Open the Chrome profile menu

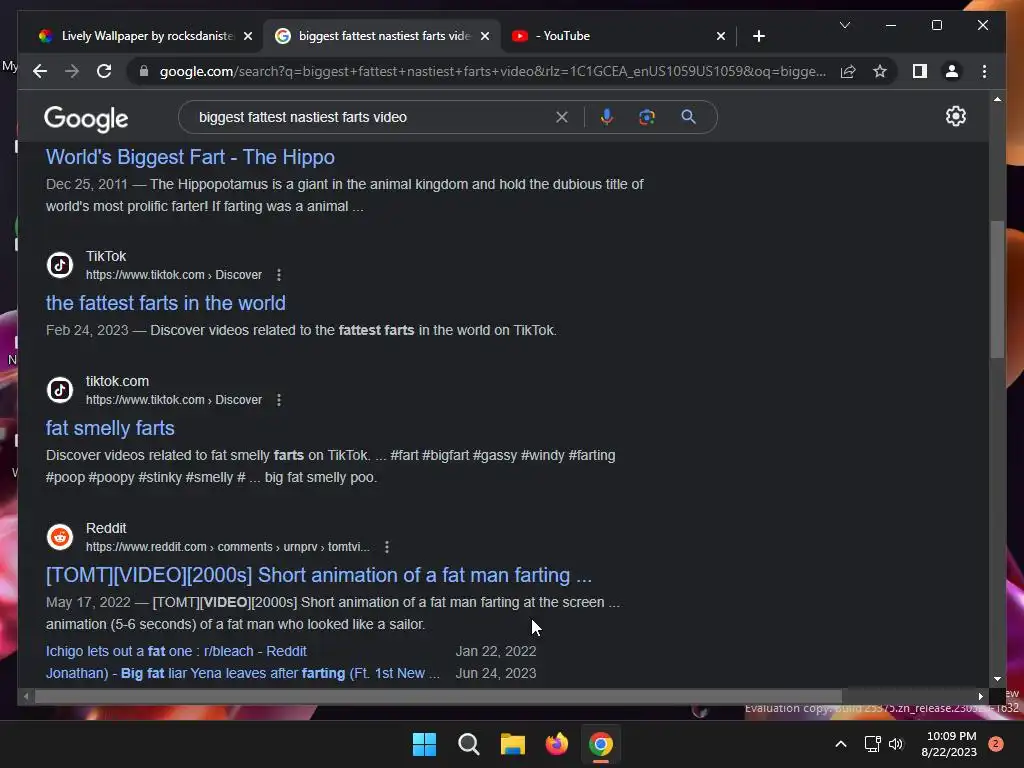(x=952, y=71)
